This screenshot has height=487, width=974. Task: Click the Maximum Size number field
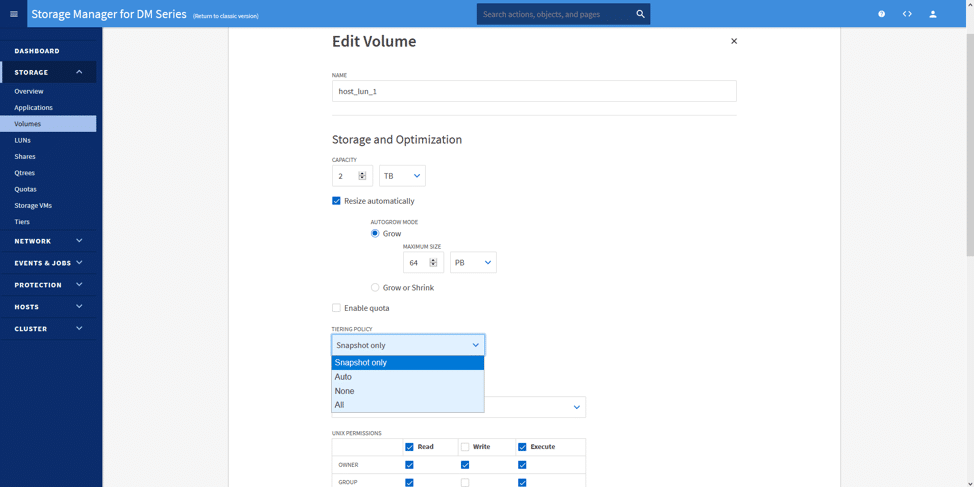[x=423, y=263]
